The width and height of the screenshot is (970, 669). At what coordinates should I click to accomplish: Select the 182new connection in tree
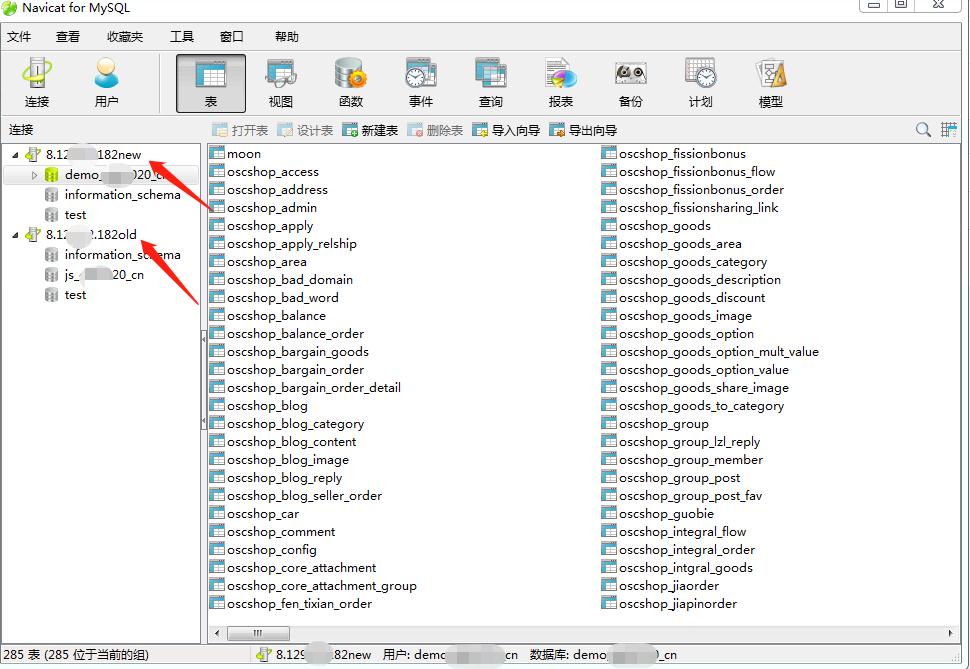point(93,155)
